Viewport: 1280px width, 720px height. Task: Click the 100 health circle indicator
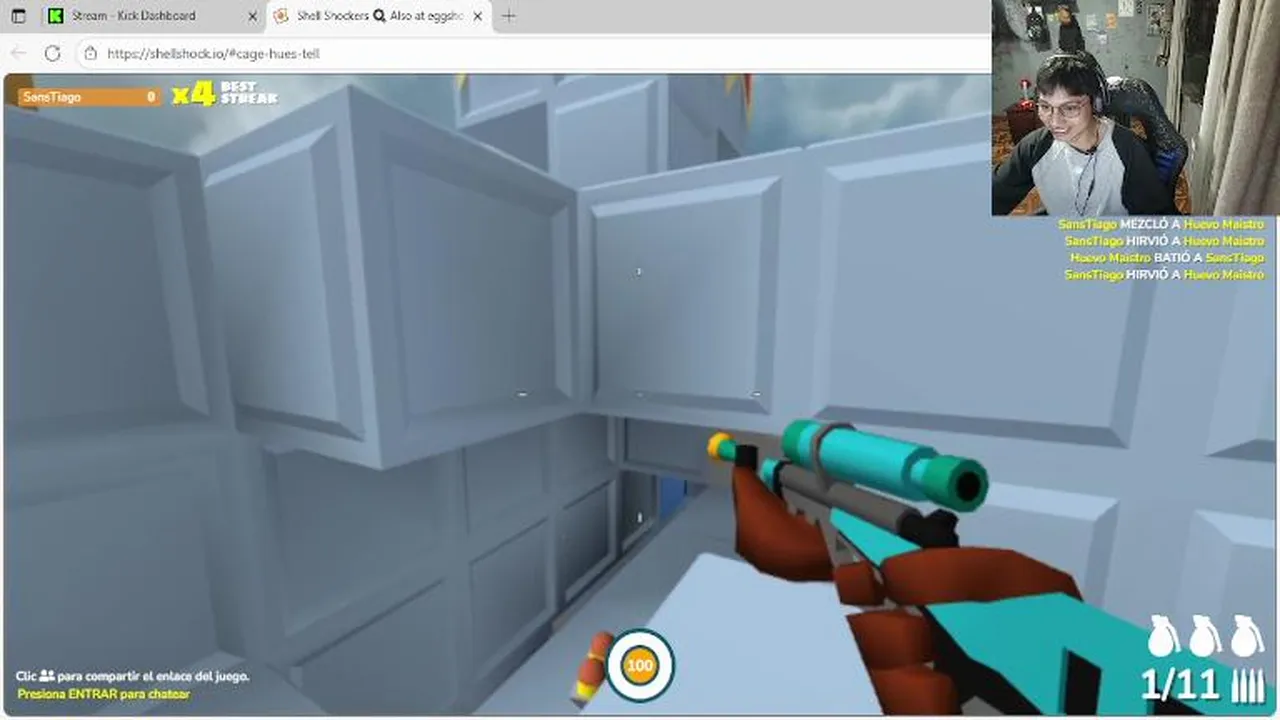pyautogui.click(x=640, y=665)
